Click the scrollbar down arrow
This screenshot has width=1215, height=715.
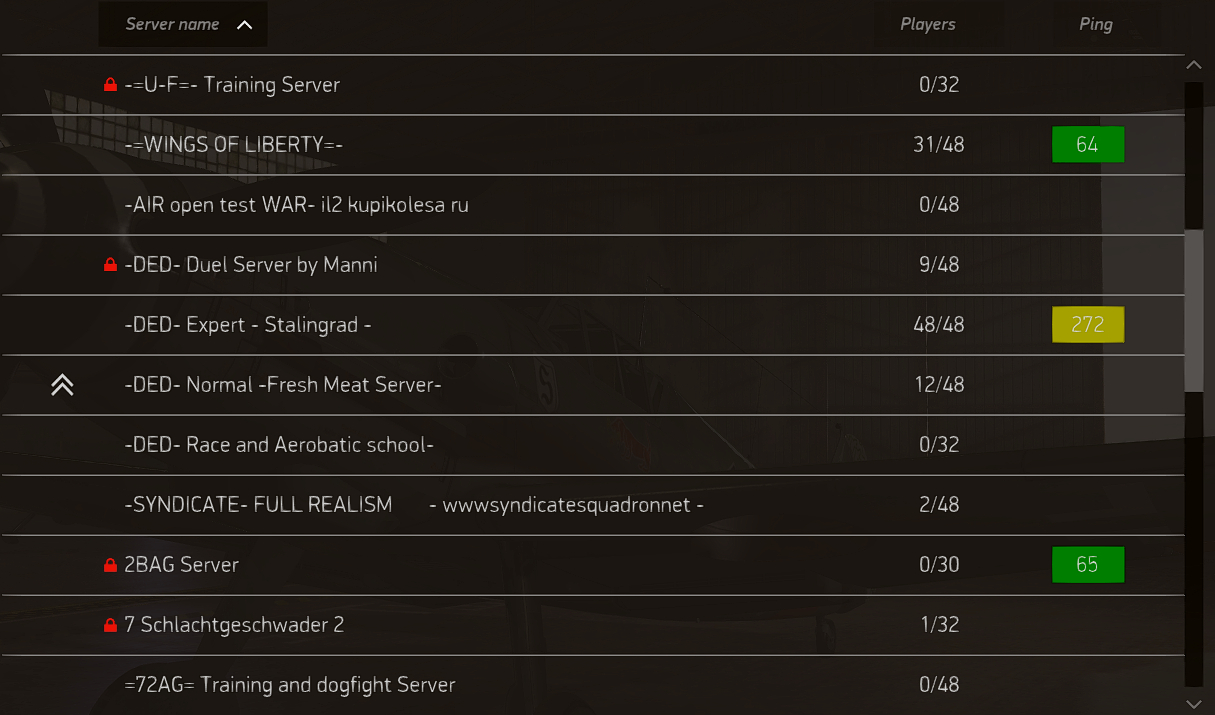coord(1193,704)
